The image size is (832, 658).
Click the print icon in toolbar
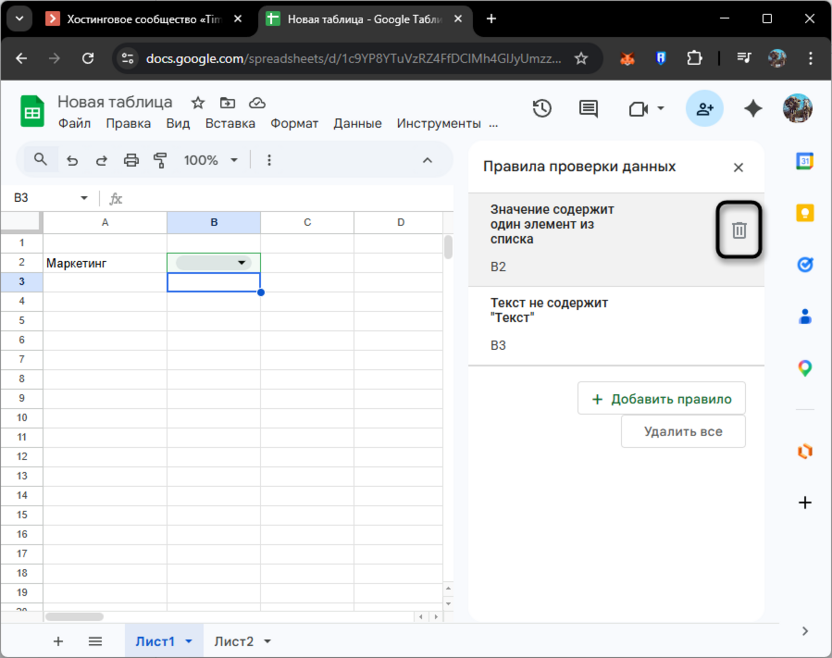point(131,160)
